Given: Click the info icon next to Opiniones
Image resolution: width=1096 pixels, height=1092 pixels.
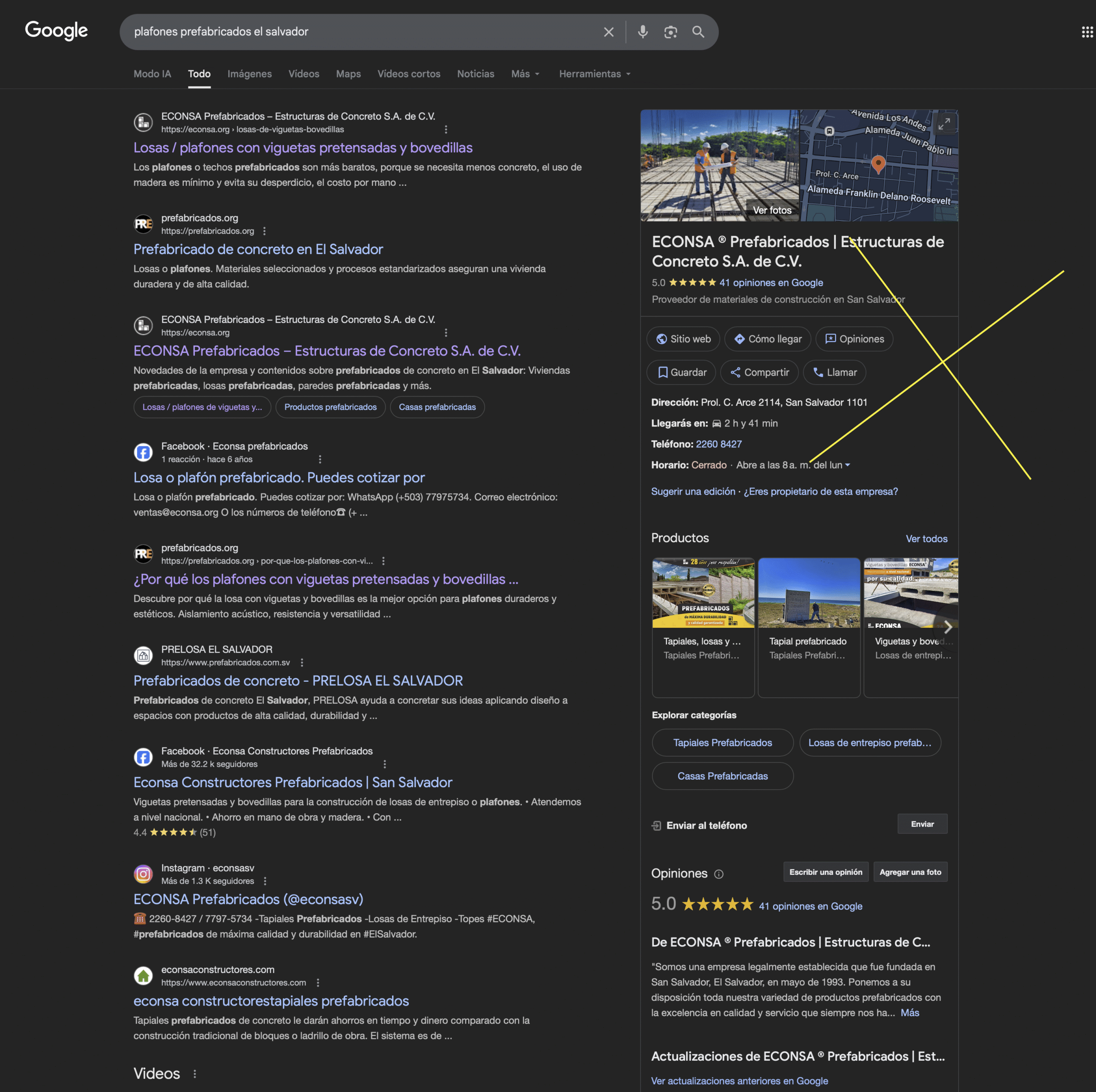Looking at the screenshot, I should 719,874.
